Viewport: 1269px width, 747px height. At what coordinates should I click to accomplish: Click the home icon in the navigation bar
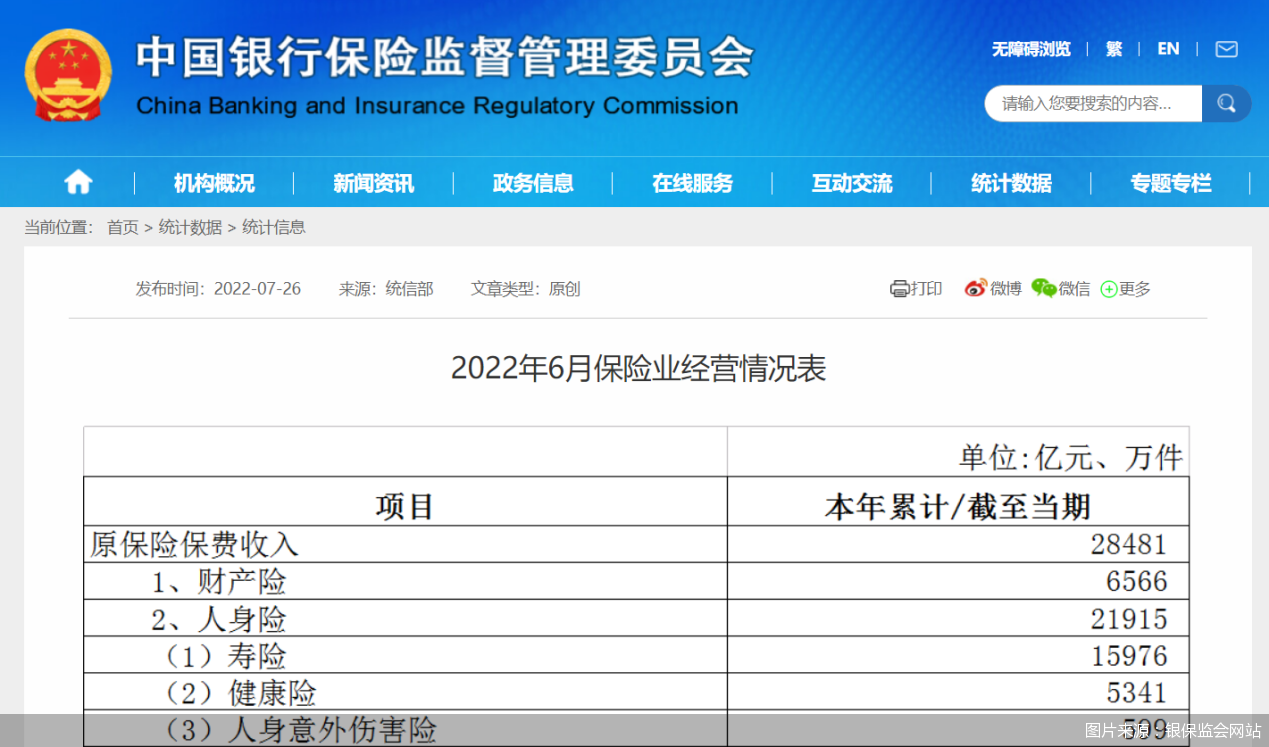click(x=78, y=181)
